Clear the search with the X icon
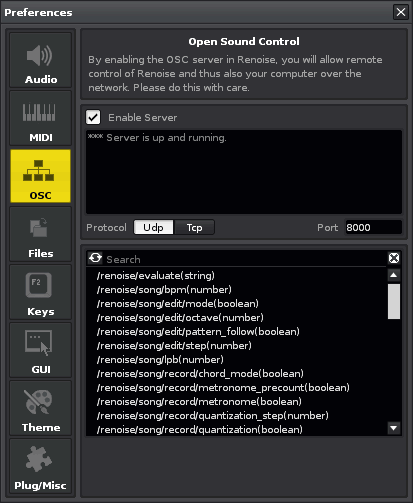Viewport: 413px width, 503px height. [394, 258]
